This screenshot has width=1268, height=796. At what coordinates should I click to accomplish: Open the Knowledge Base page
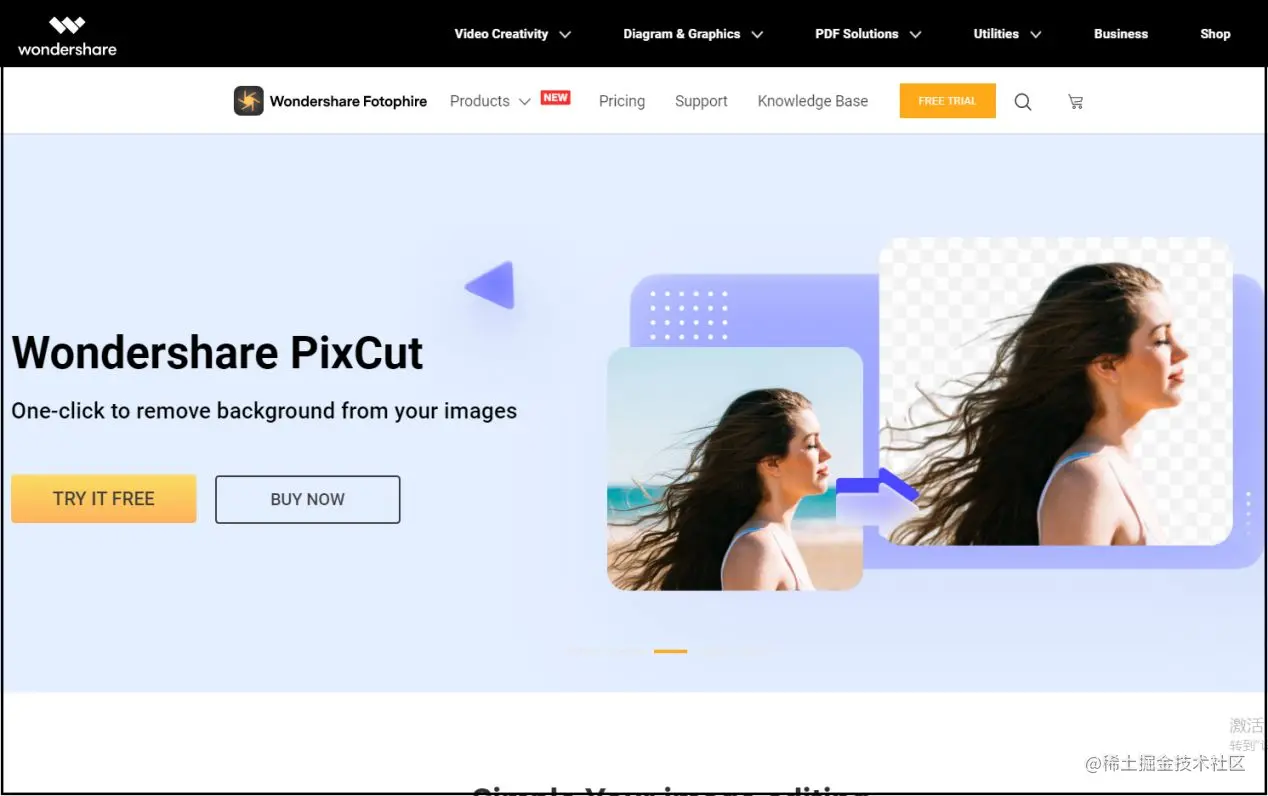point(812,101)
